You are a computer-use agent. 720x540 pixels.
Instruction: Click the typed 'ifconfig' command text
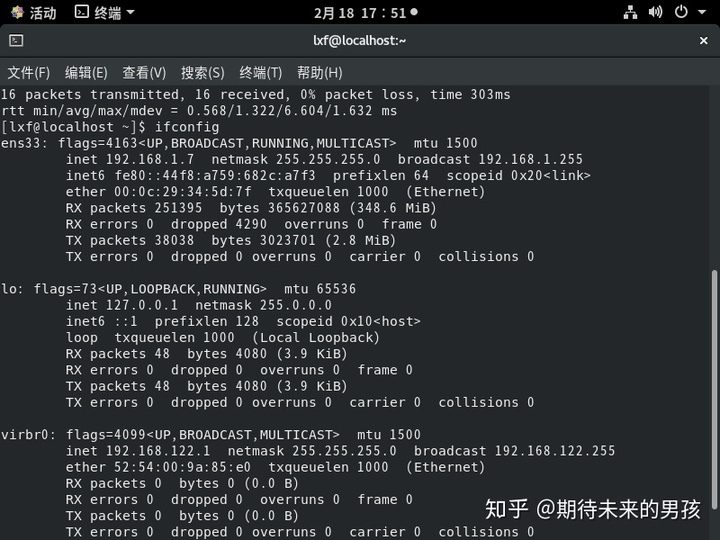click(187, 127)
